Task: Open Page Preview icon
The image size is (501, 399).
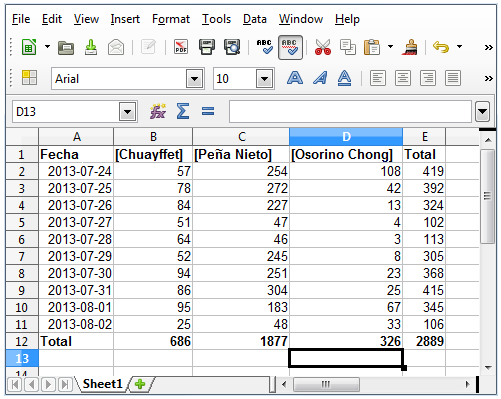Action: click(x=232, y=47)
